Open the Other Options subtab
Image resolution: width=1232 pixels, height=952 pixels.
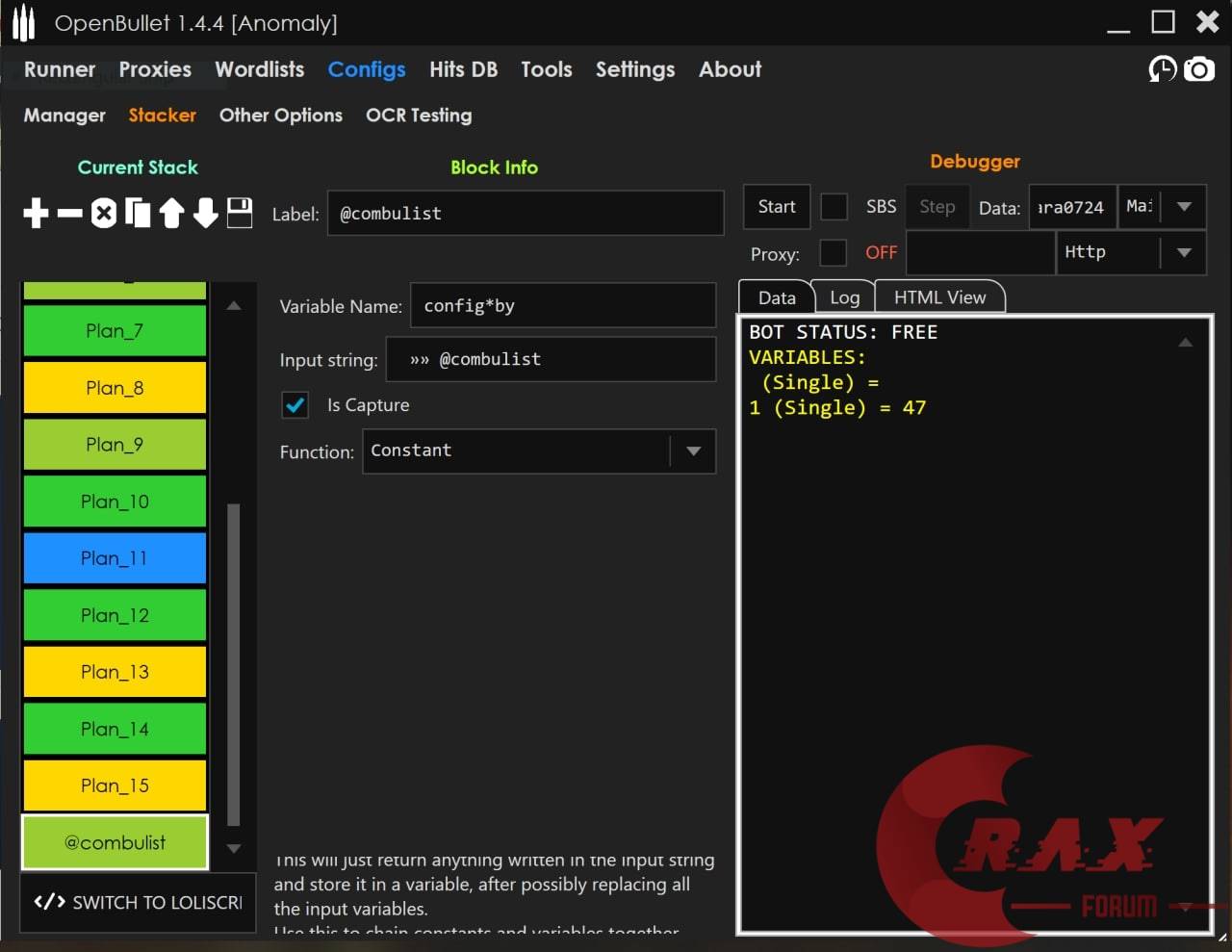281,116
